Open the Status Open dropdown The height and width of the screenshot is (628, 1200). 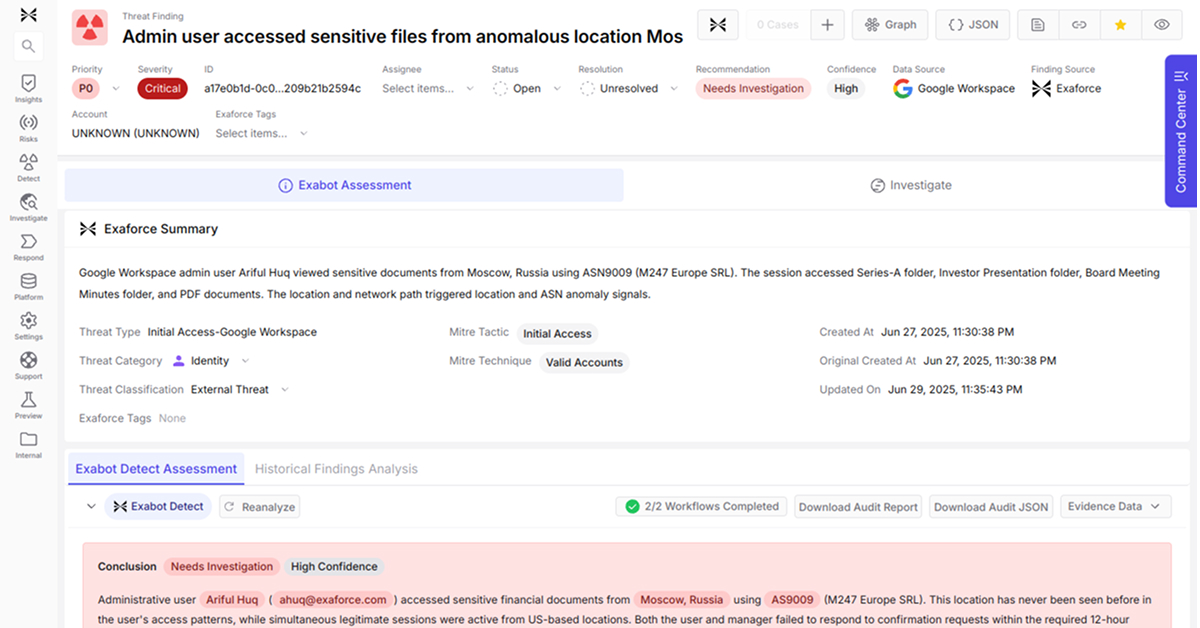[x=526, y=88]
